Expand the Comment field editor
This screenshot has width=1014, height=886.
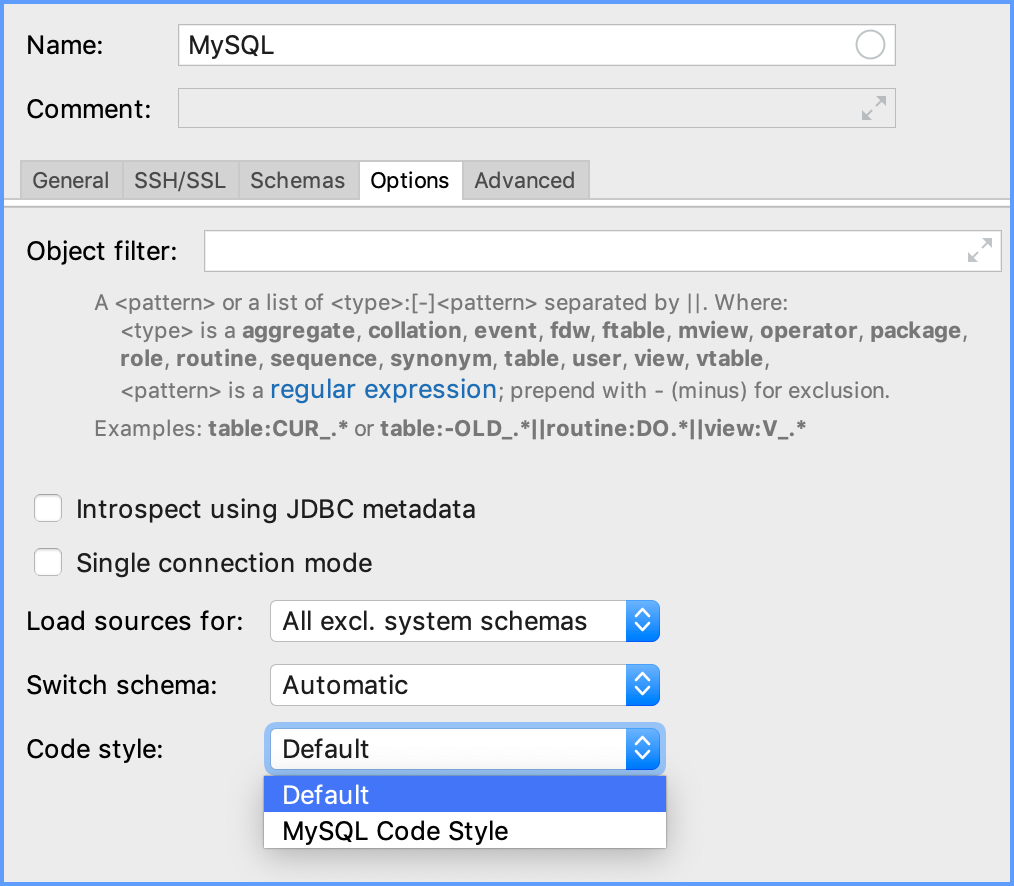pos(874,108)
